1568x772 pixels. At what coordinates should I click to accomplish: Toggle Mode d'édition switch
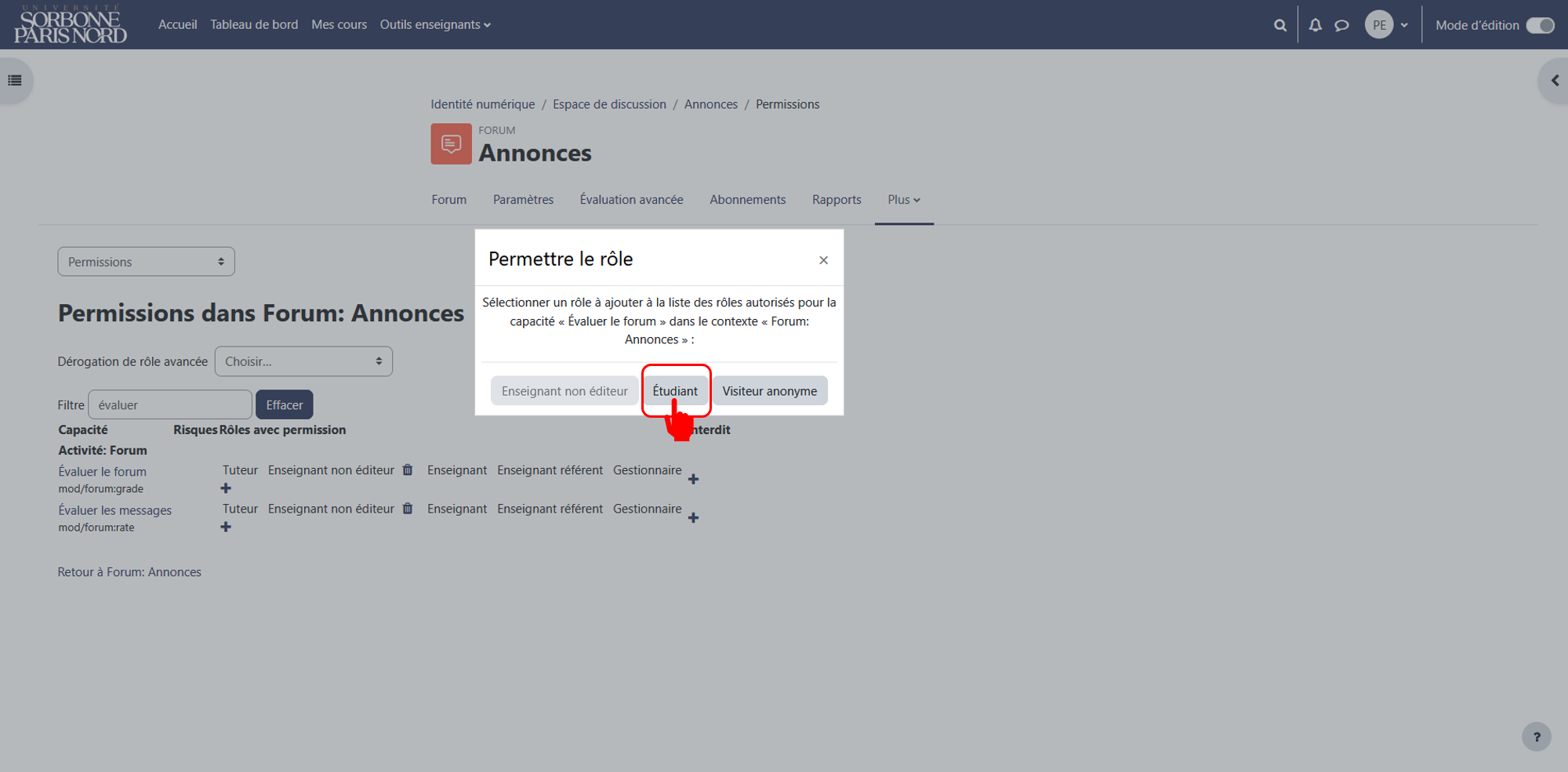(x=1540, y=25)
